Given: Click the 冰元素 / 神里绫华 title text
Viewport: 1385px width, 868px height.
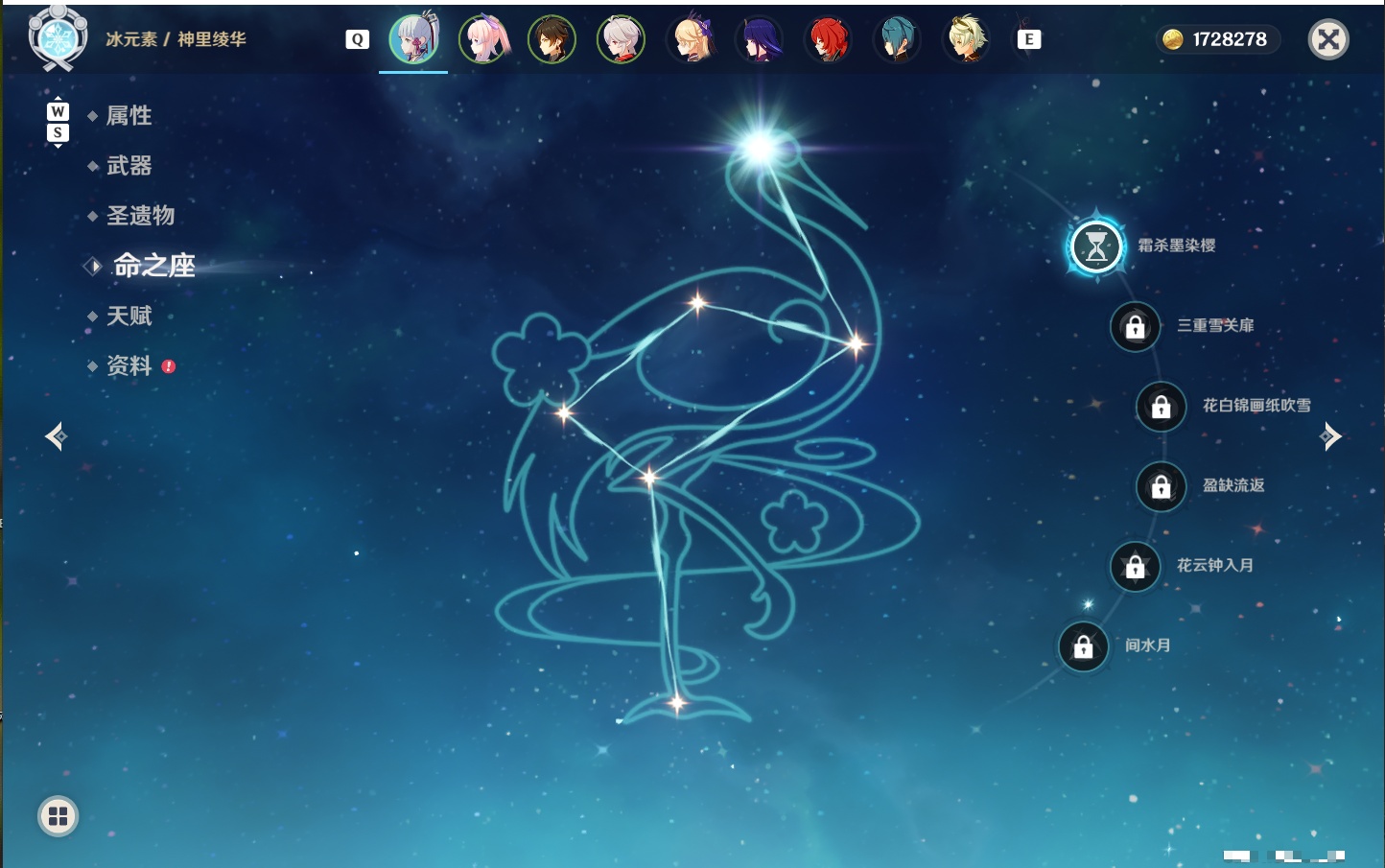Looking at the screenshot, I should [176, 39].
